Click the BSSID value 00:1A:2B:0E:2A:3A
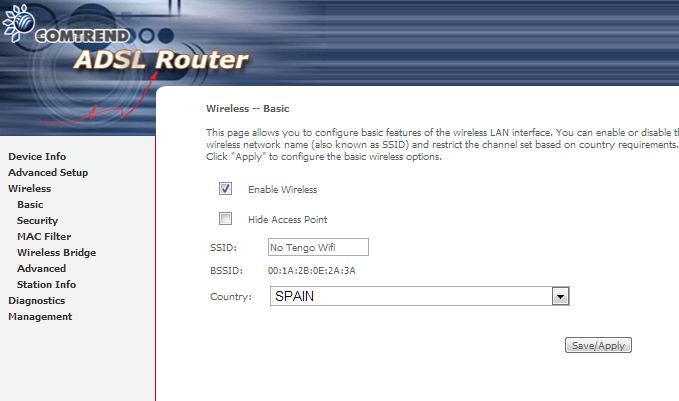 coord(311,271)
